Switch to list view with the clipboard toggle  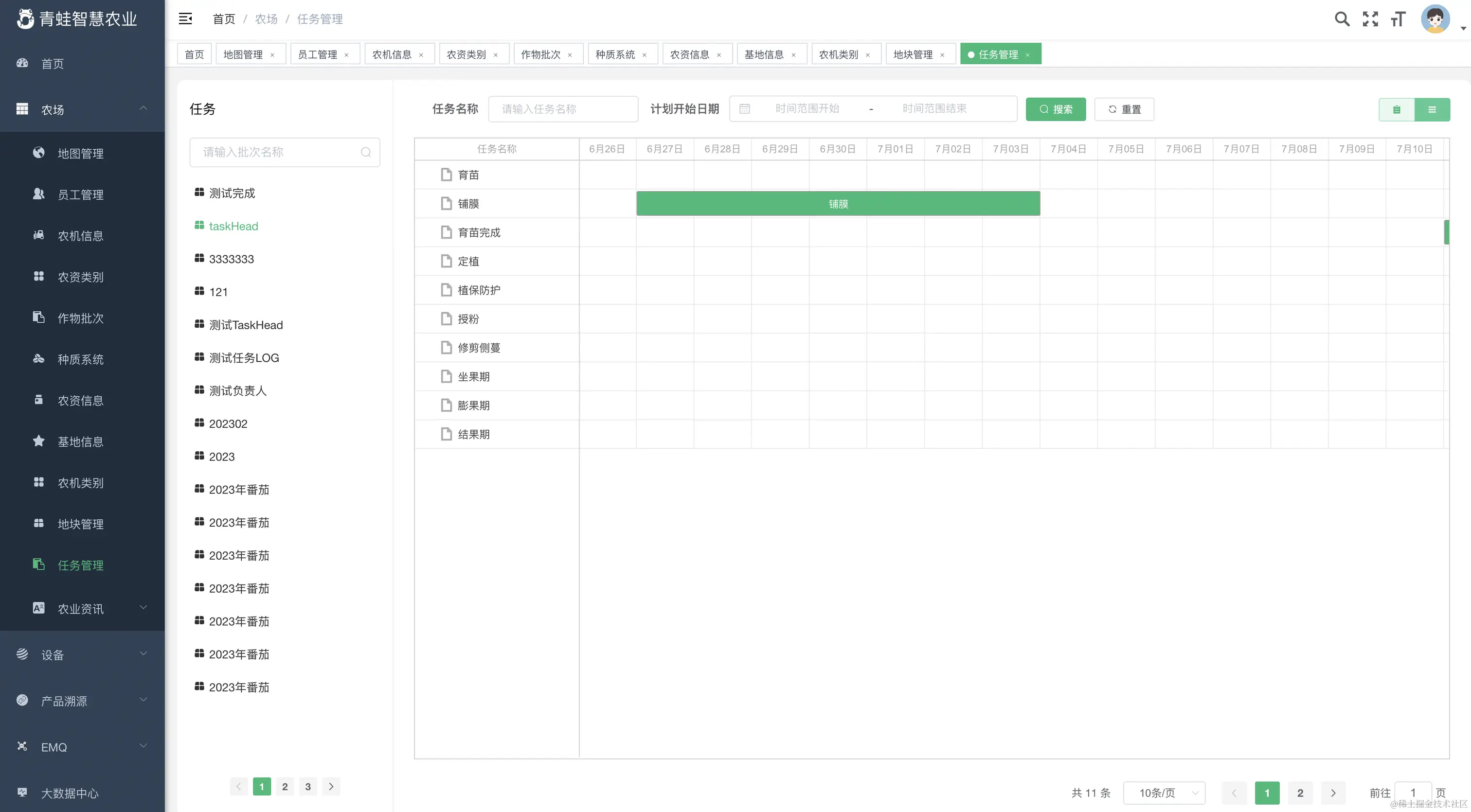1397,109
